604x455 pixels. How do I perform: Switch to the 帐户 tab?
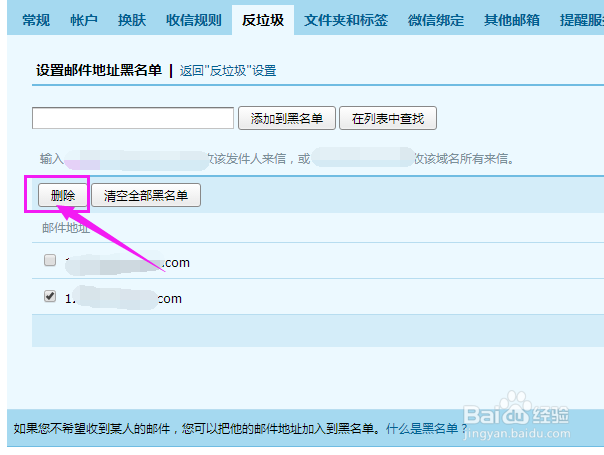84,20
